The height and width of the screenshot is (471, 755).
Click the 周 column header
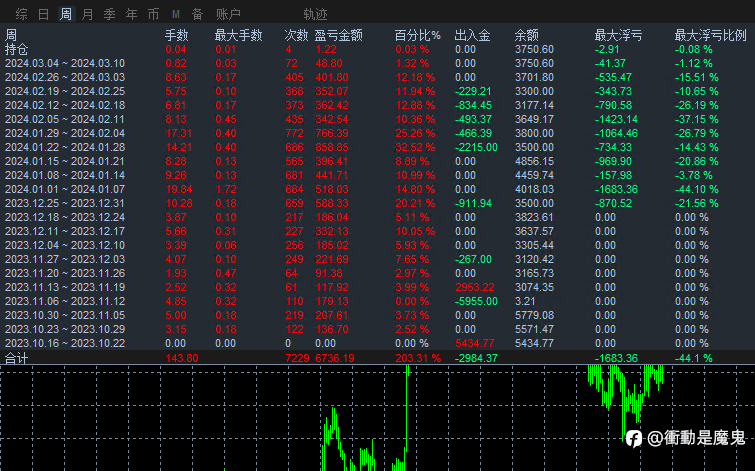click(11, 35)
